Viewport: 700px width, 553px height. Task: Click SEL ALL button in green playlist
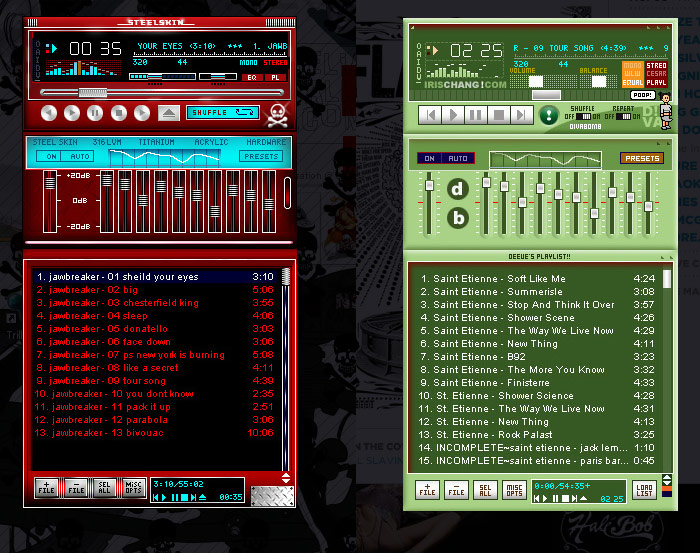coord(485,490)
